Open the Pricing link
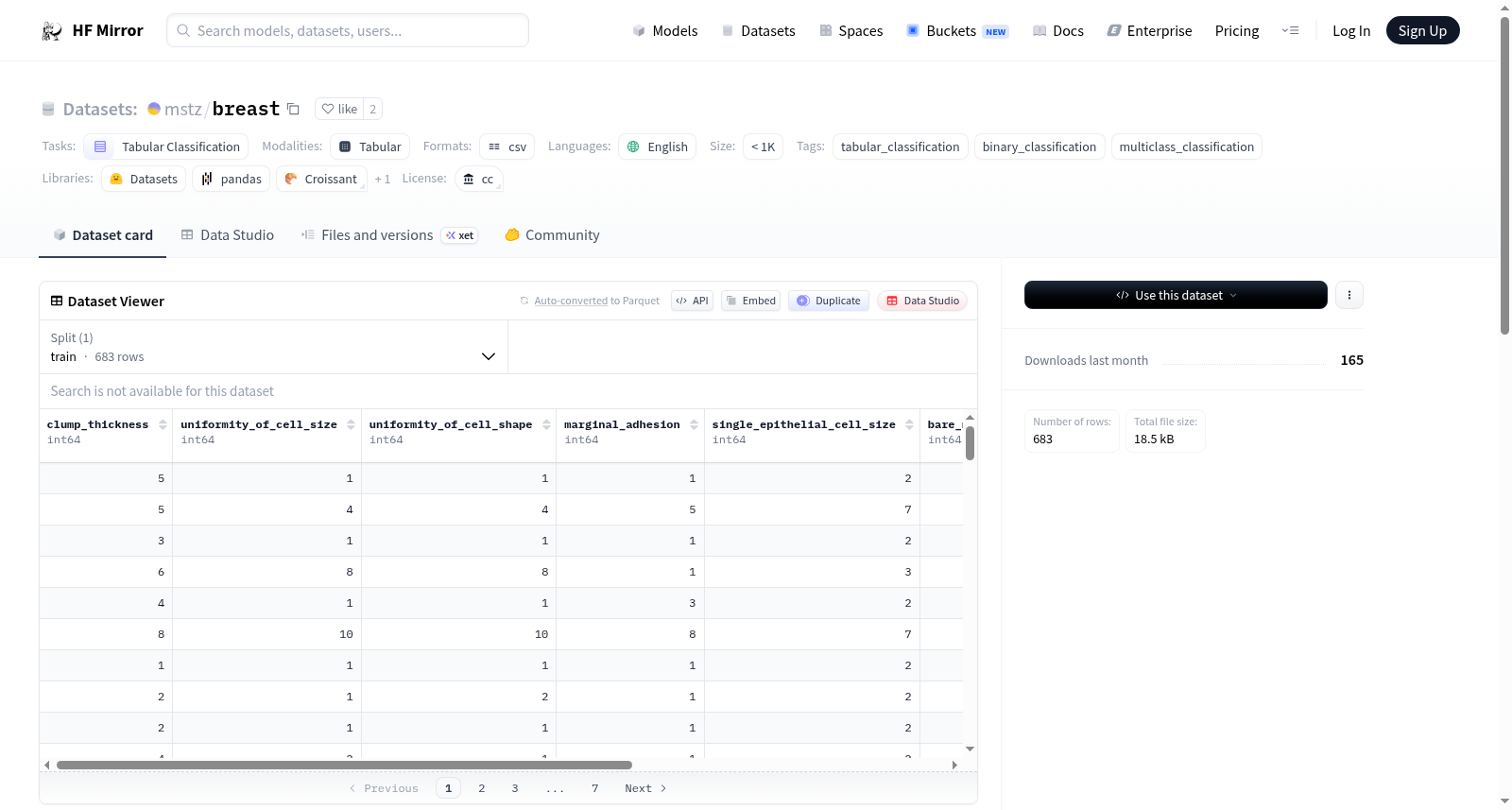The height and width of the screenshot is (810, 1512). click(1237, 30)
